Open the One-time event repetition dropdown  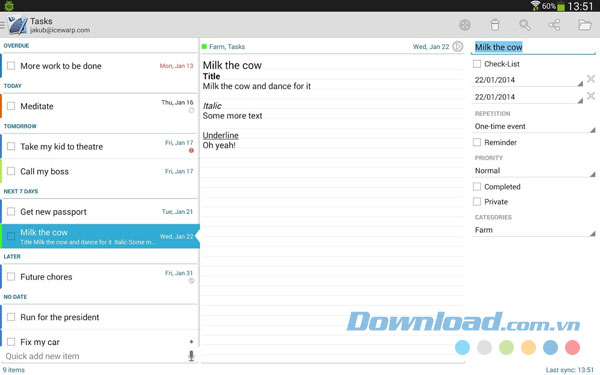click(x=534, y=126)
